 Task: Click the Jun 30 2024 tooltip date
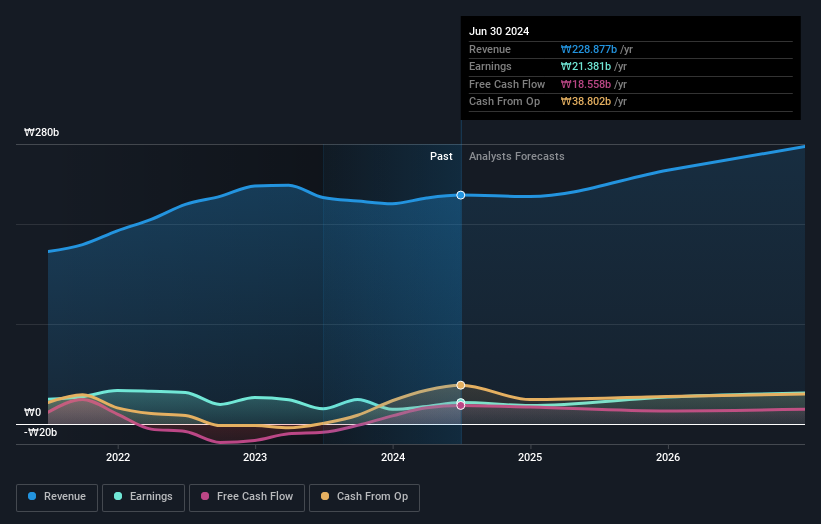pyautogui.click(x=499, y=31)
